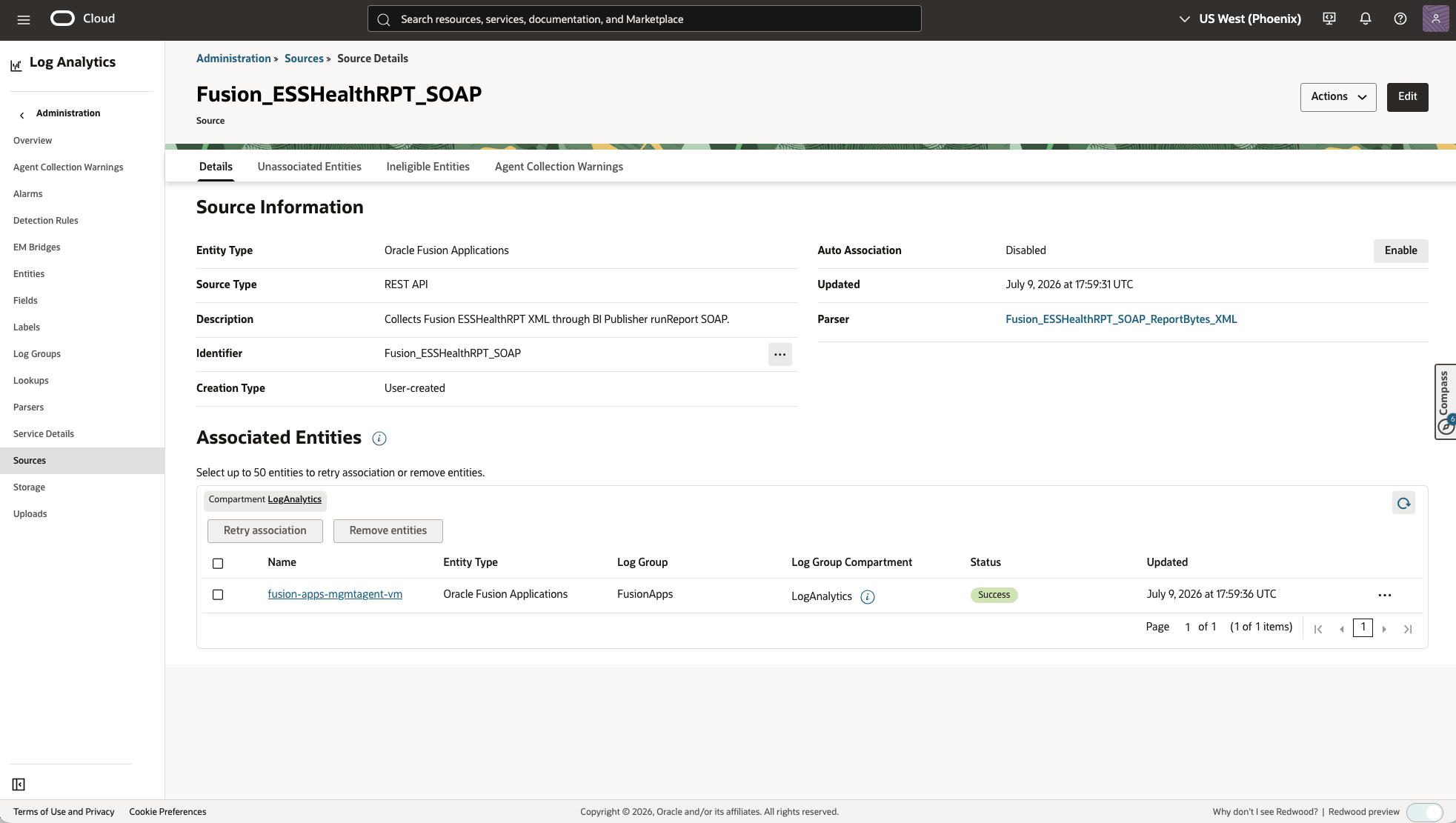
Task: Open Identifier row ellipsis menu
Action: point(780,355)
